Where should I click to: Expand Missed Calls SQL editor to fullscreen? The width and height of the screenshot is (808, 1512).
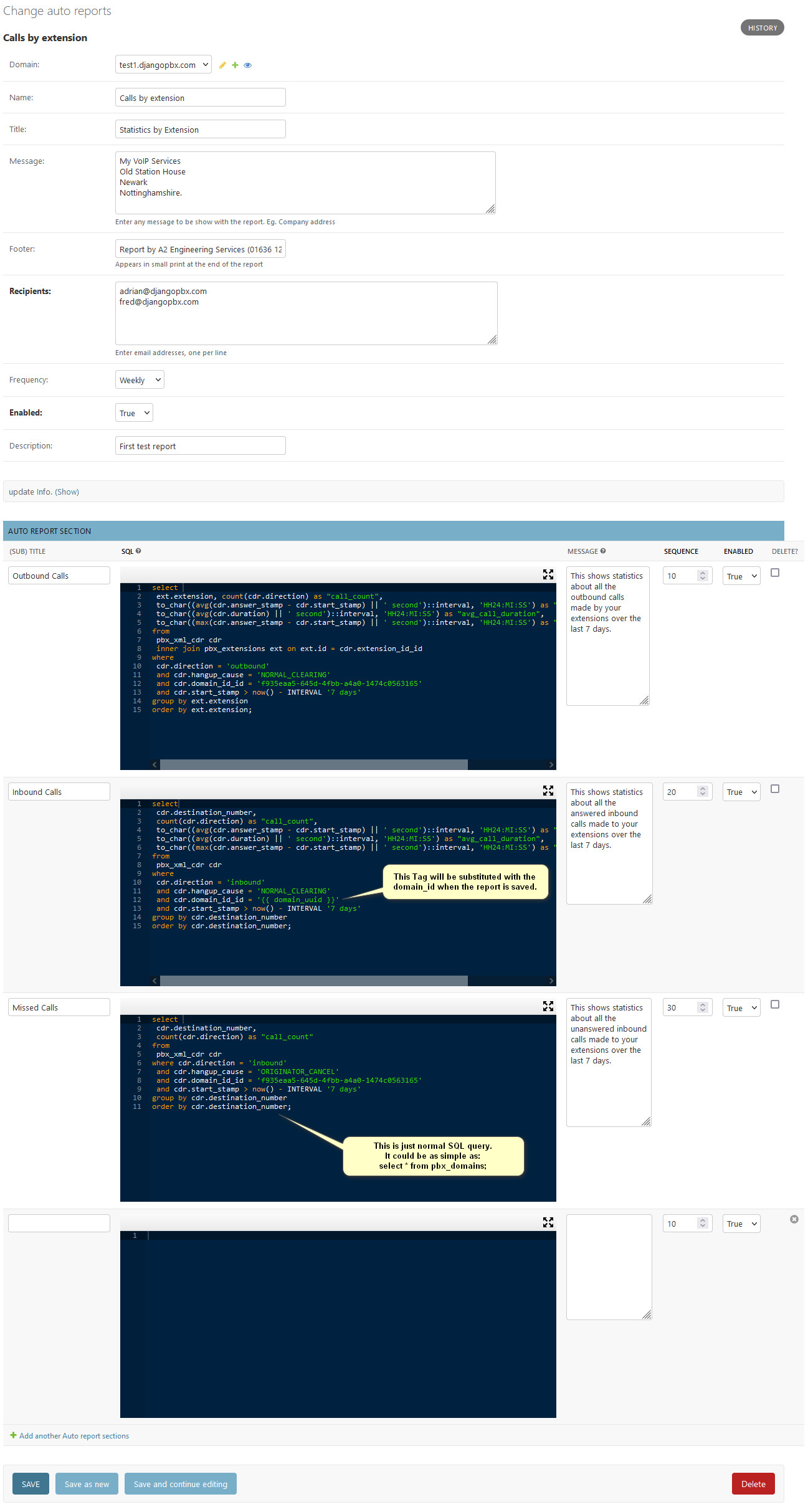(548, 1006)
